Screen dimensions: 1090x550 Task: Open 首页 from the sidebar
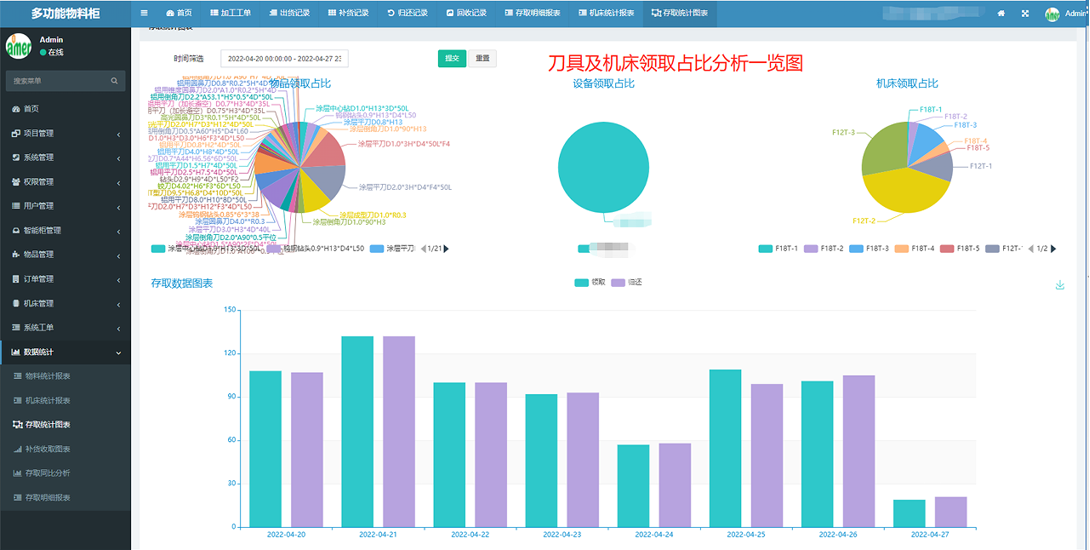[32, 108]
